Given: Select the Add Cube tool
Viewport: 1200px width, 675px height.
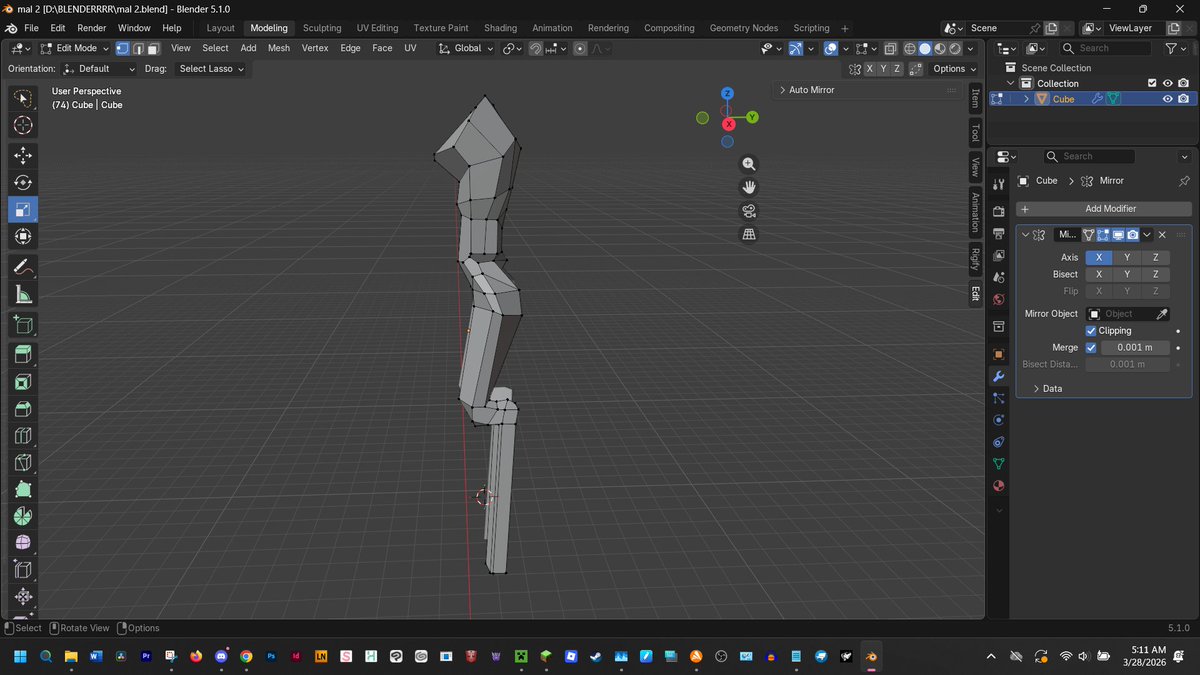Looking at the screenshot, I should 23,325.
